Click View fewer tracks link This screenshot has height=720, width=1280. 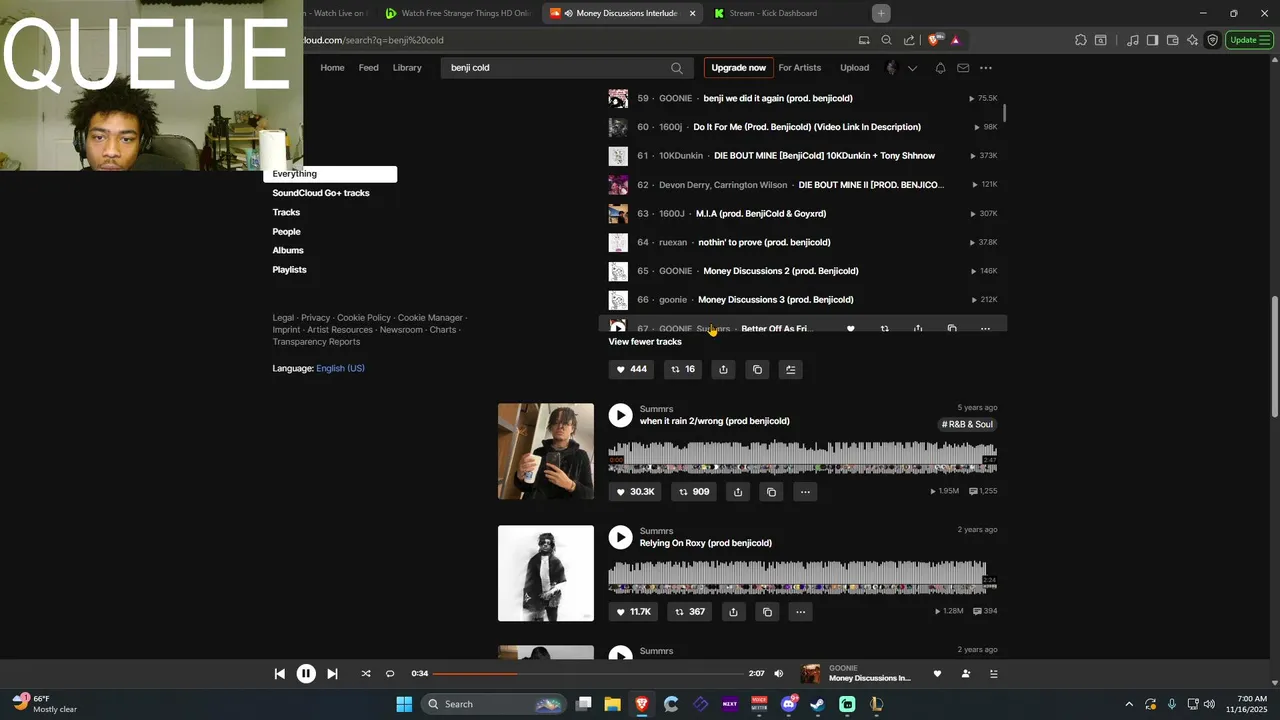tap(645, 342)
